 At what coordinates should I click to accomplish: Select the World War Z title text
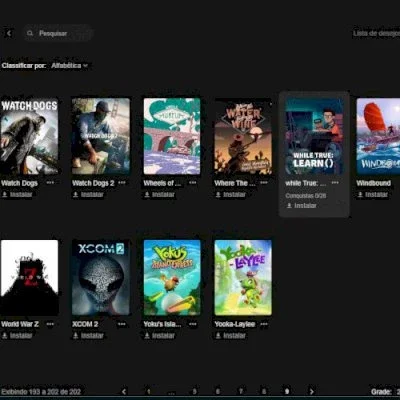20,324
